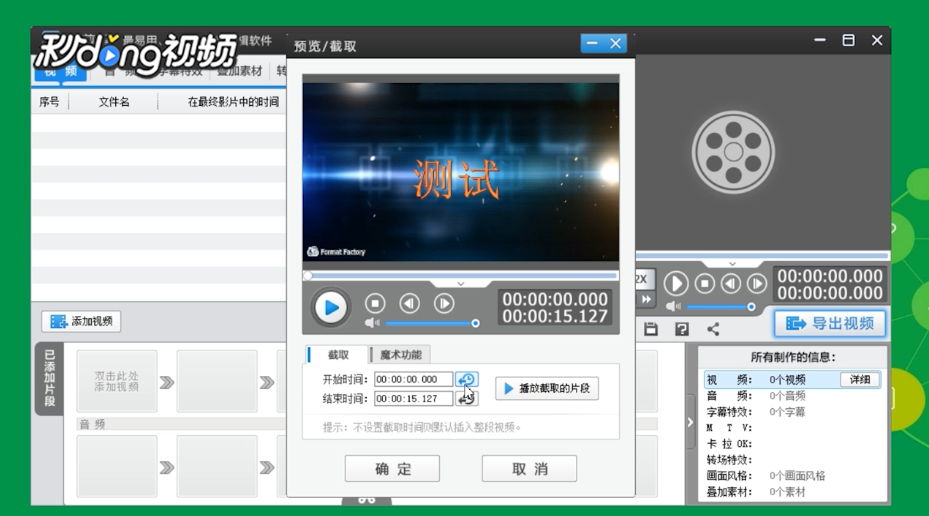The width and height of the screenshot is (929, 516).
Task: Stop playback in the 预览/截取 dialog
Action: (x=375, y=303)
